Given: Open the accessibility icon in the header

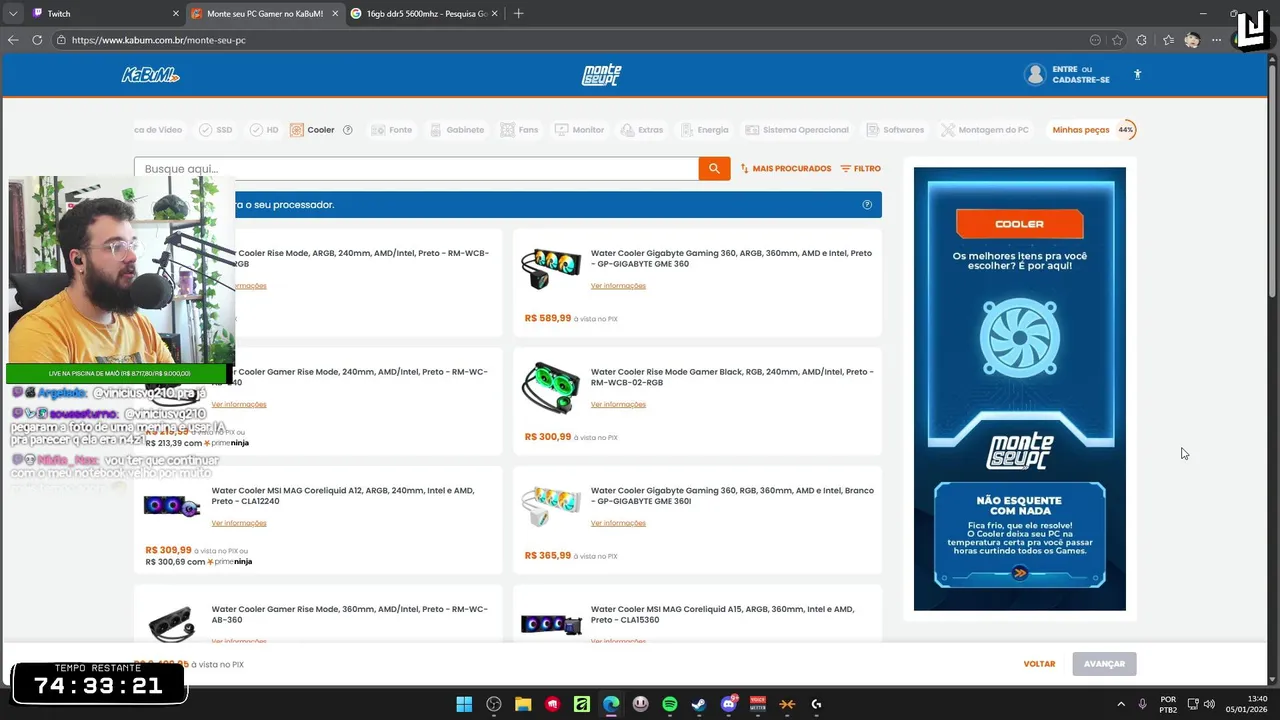Looking at the screenshot, I should pyautogui.click(x=1137, y=74).
